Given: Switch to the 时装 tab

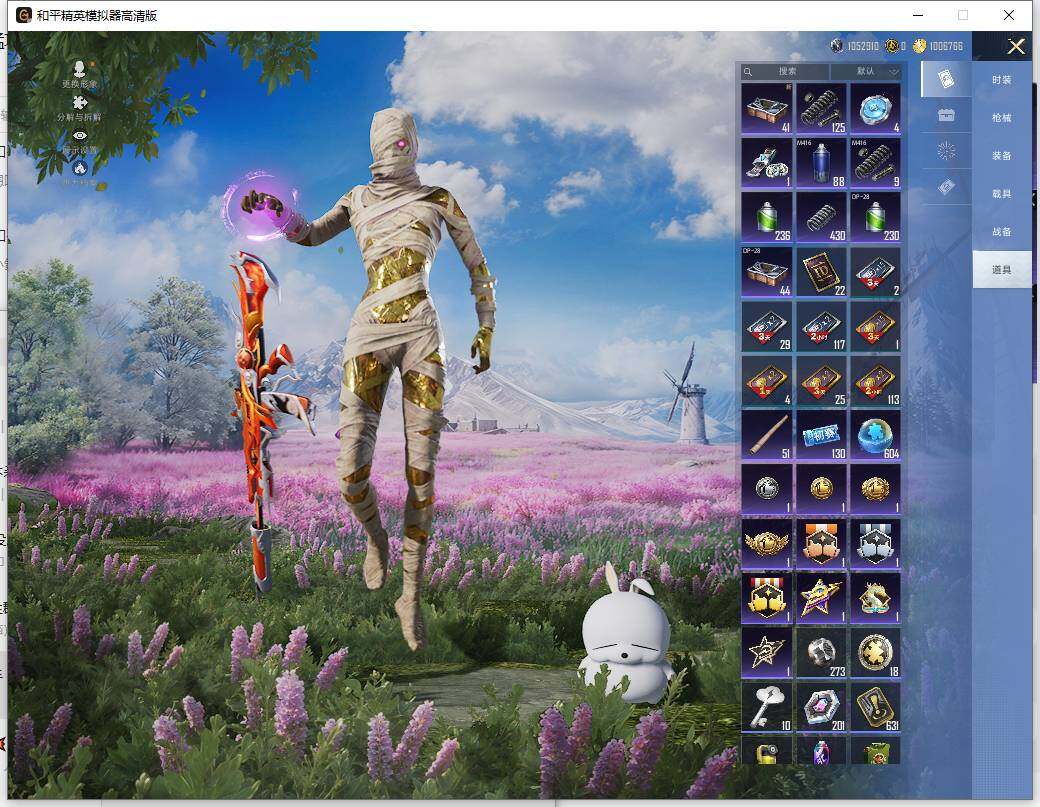Looking at the screenshot, I should click(1001, 80).
